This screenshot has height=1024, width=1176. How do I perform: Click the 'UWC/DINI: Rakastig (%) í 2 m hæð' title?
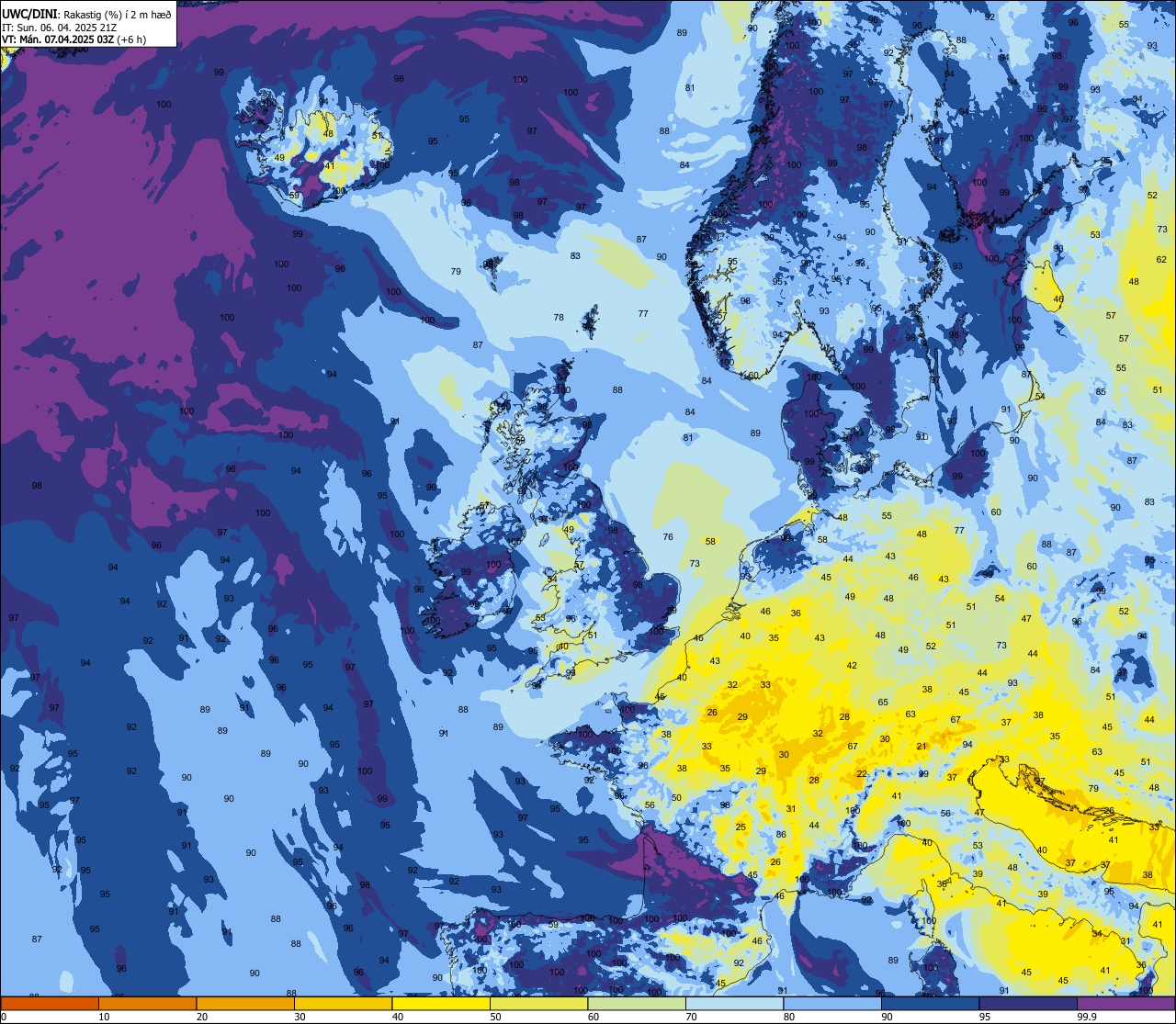(x=86, y=15)
